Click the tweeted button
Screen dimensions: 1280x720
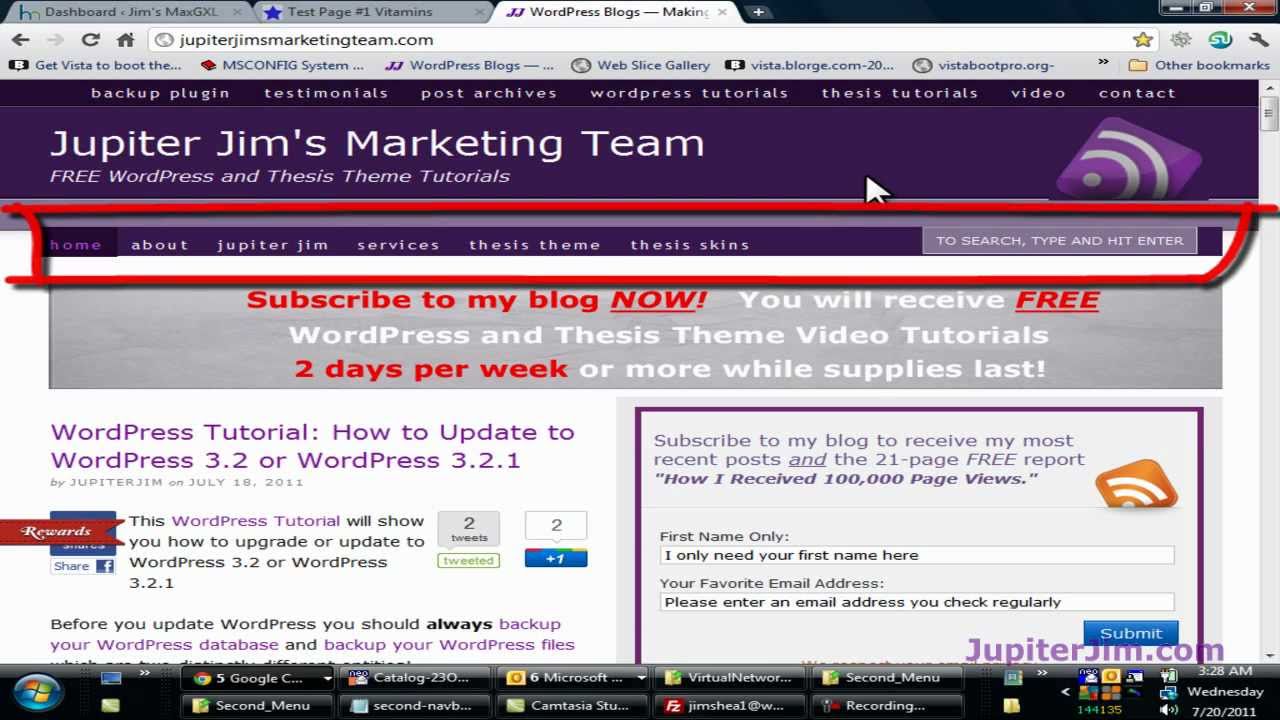(x=469, y=560)
